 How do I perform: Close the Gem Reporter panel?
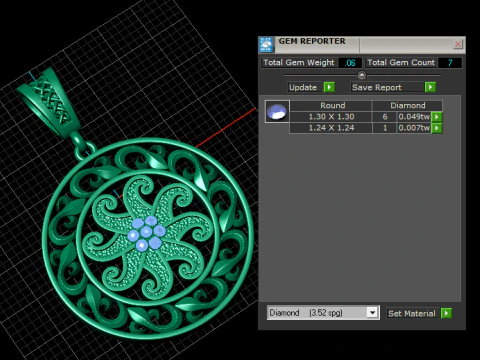click(458, 44)
